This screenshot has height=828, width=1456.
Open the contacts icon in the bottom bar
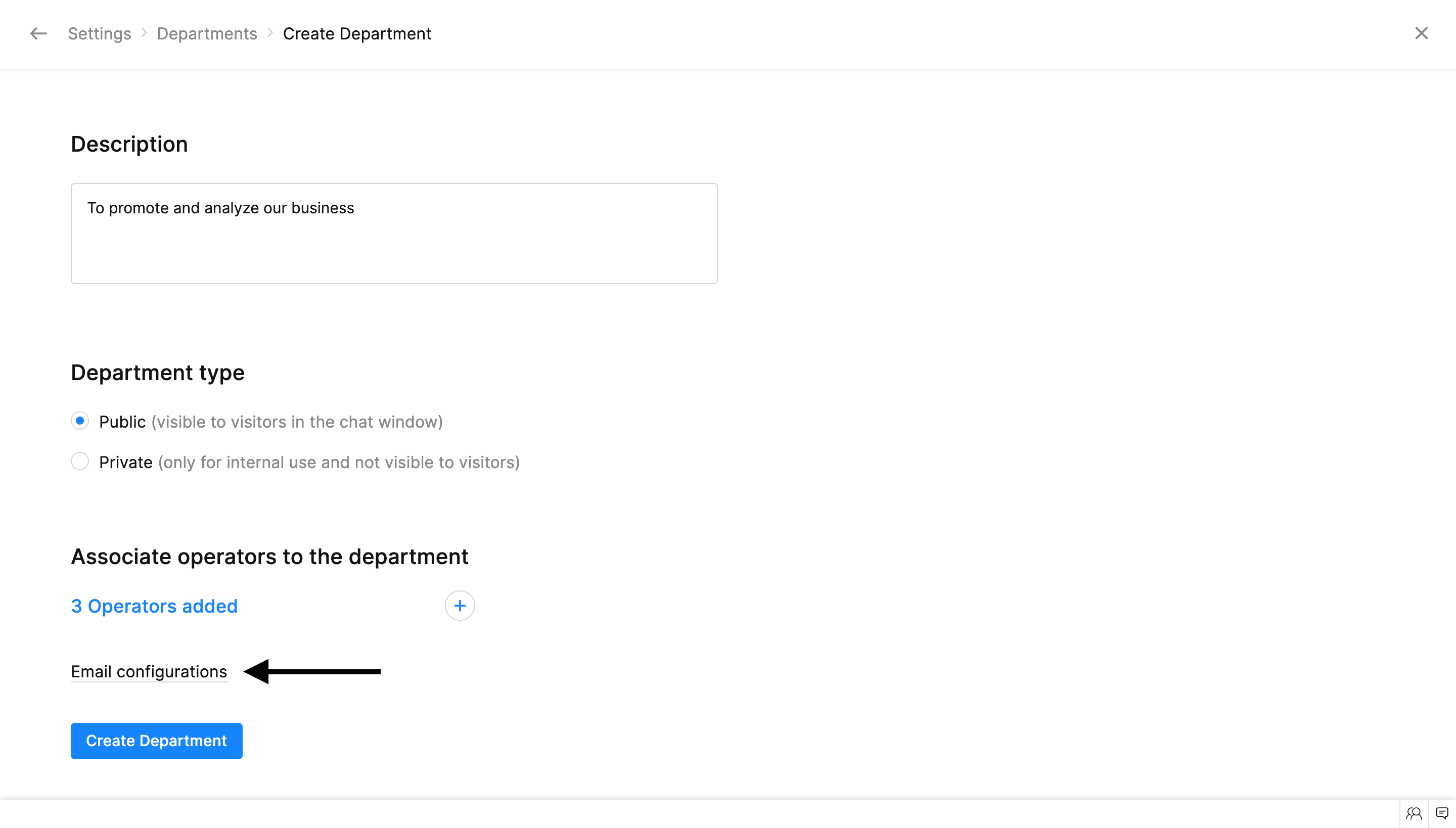coord(1414,813)
